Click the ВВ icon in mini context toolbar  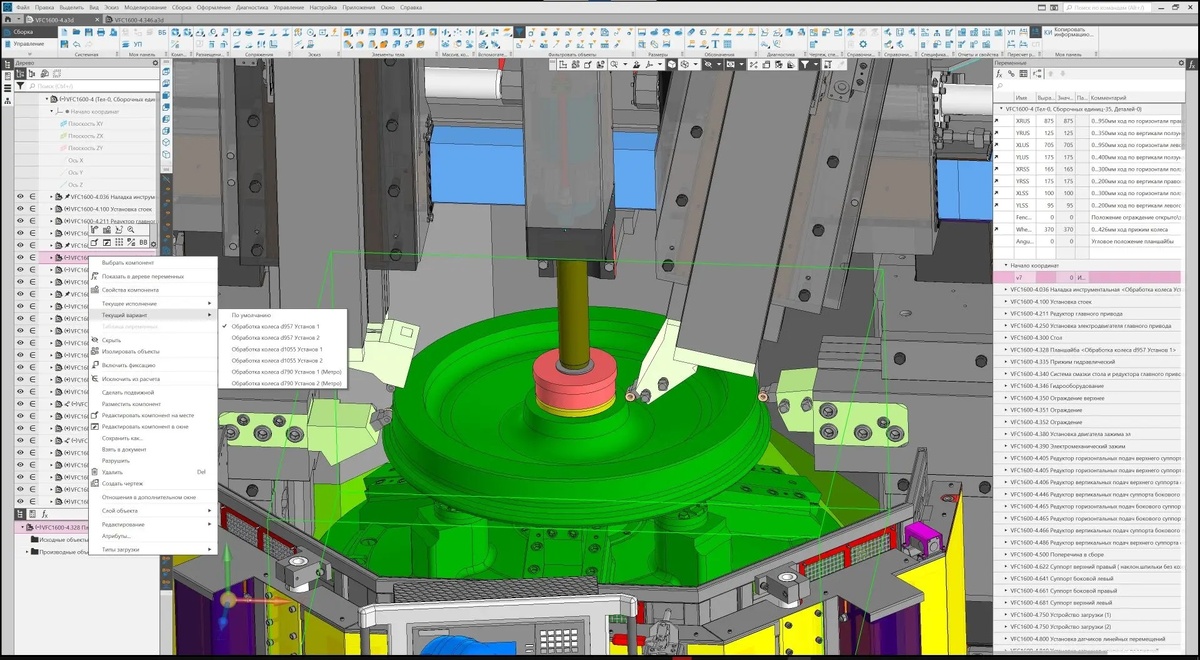143,242
